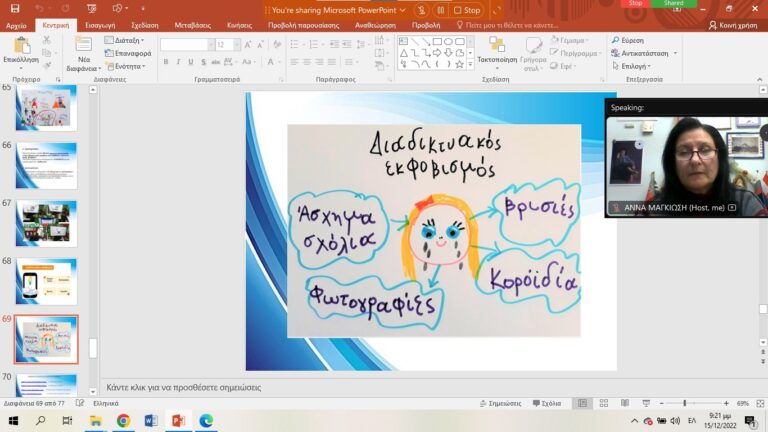Switch to slide sorter view icon
Viewport: 768px width, 432px height.
[x=604, y=403]
